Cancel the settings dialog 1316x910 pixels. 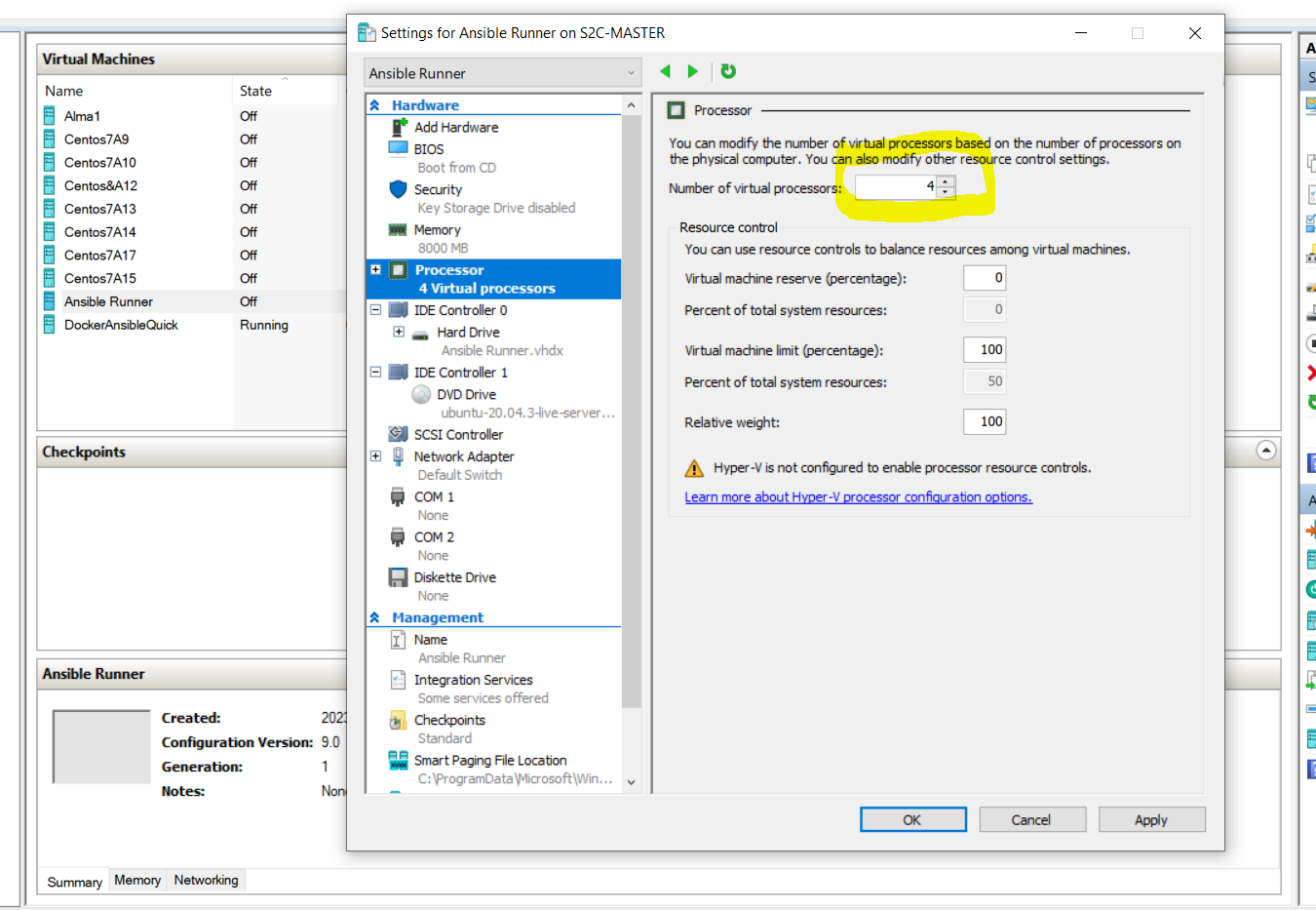[1032, 819]
